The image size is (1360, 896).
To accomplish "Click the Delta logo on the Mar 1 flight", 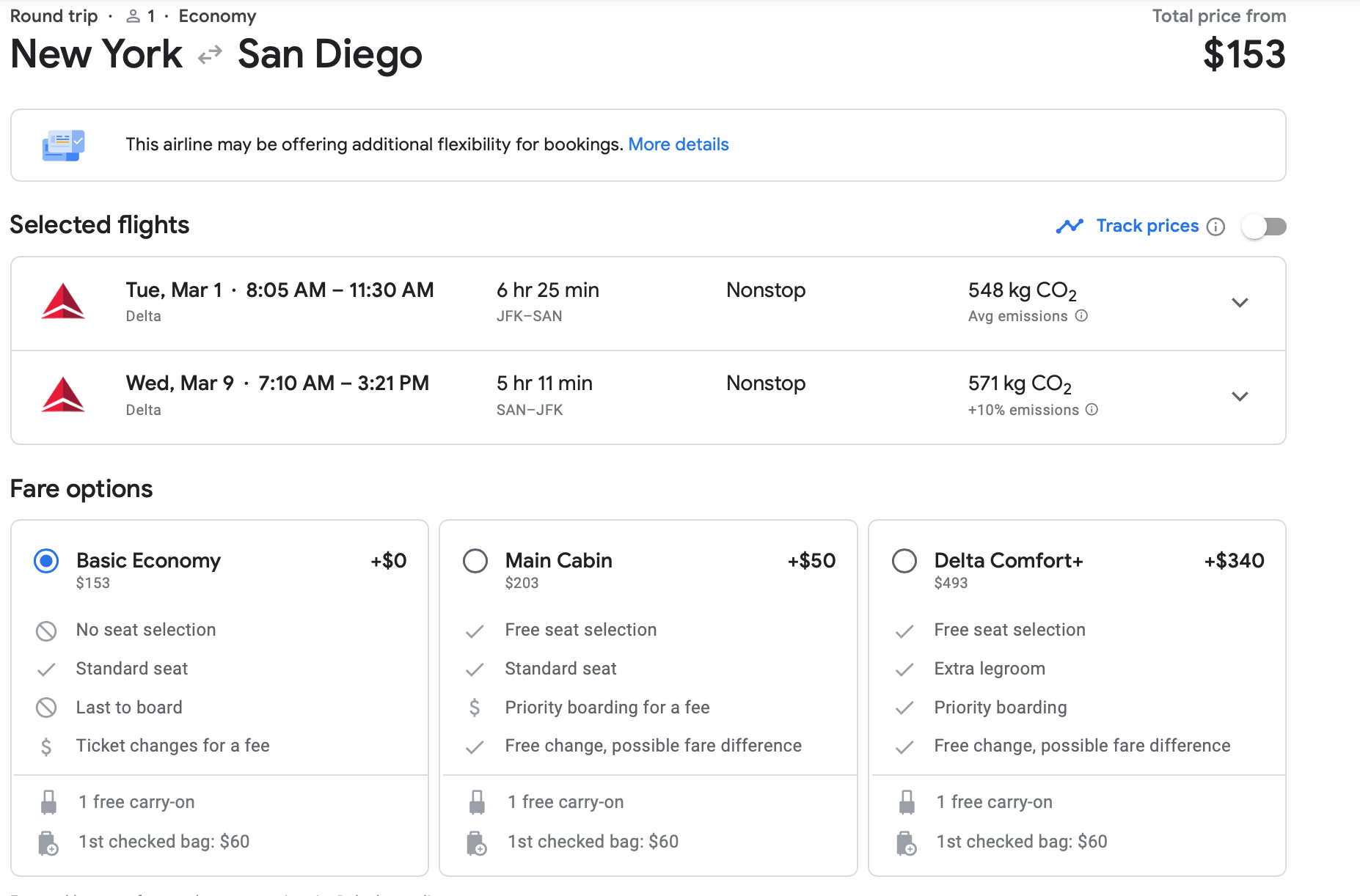I will [x=63, y=302].
